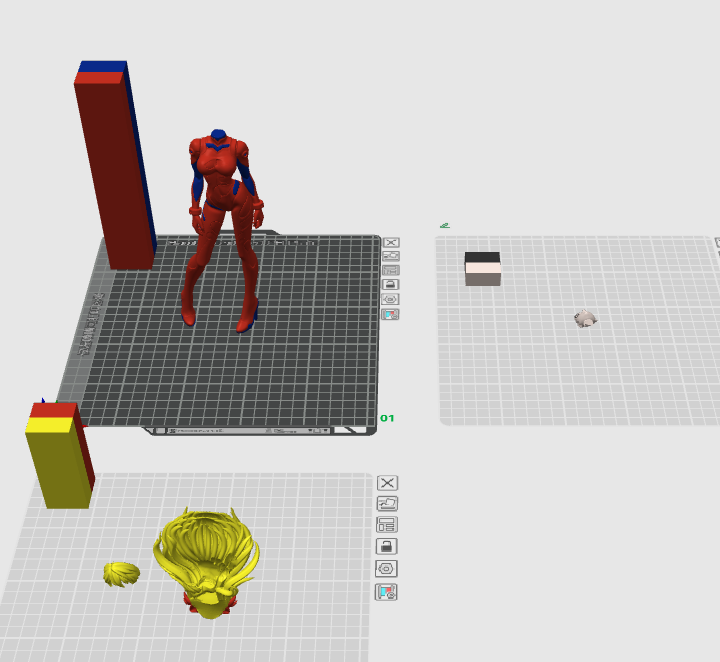Viewport: 720px width, 662px height.
Task: Select the small grey object on right plate
Action: point(585,319)
